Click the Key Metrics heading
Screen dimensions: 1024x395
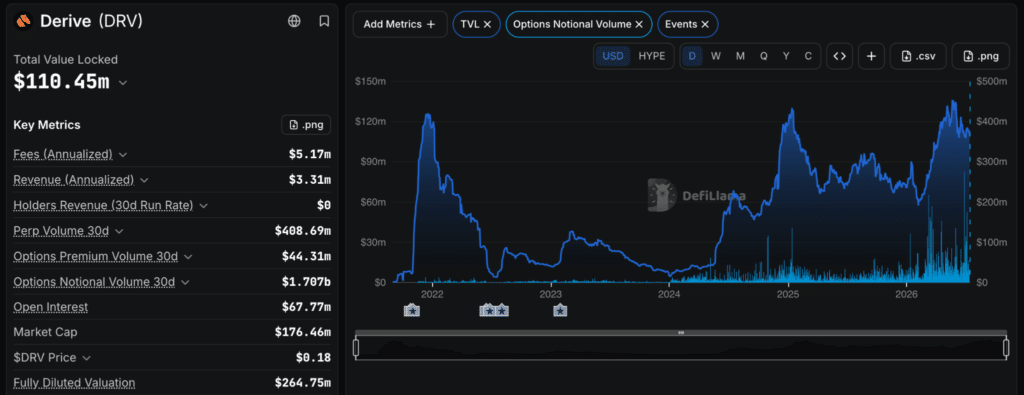point(47,125)
